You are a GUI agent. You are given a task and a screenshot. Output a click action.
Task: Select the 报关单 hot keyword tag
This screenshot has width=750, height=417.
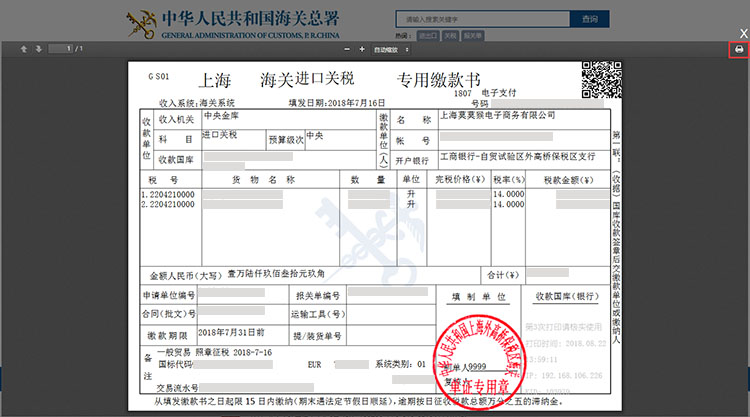(473, 35)
